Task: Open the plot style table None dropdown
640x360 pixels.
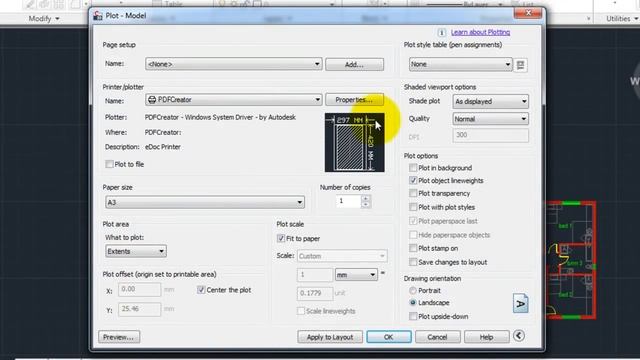Action: (460, 64)
